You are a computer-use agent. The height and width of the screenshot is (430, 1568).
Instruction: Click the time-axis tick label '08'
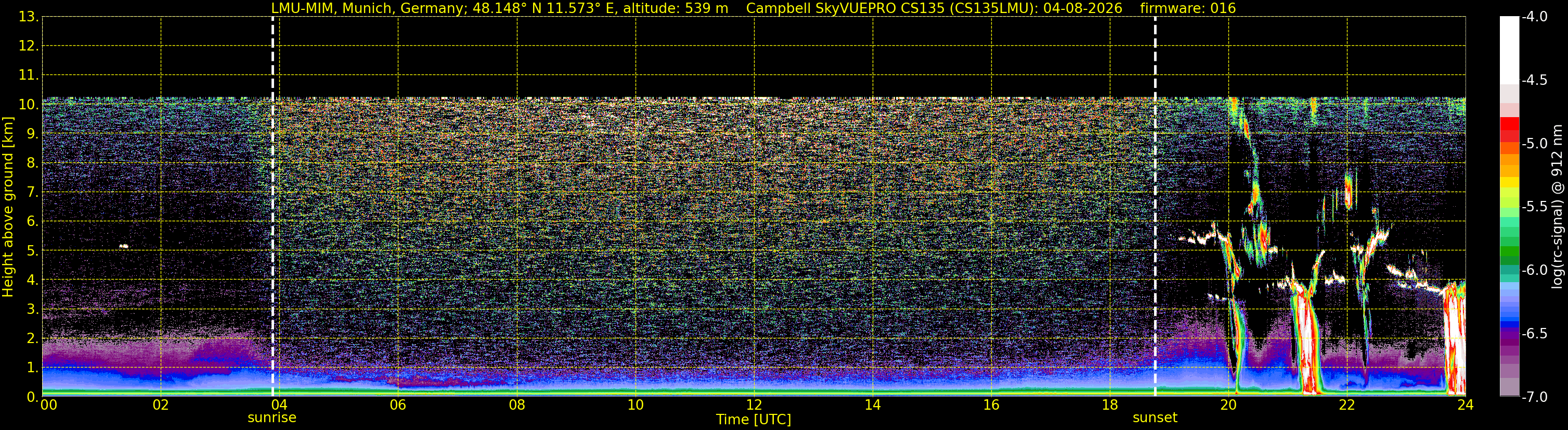point(517,405)
